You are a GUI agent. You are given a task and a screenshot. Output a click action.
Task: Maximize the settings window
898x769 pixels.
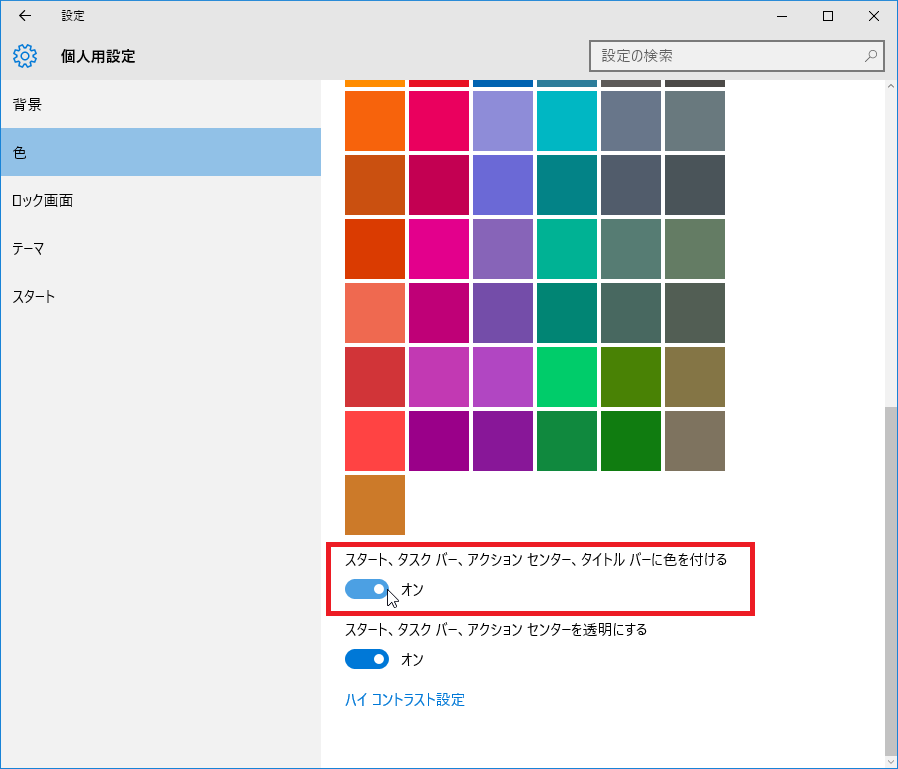tap(828, 16)
